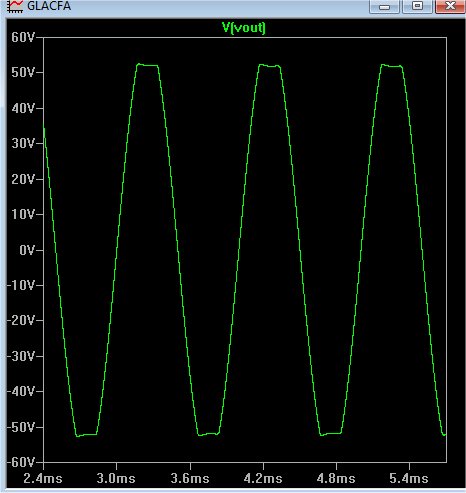Click the GLACFA window plot icon
This screenshot has width=466, height=493.
[x=15, y=6]
